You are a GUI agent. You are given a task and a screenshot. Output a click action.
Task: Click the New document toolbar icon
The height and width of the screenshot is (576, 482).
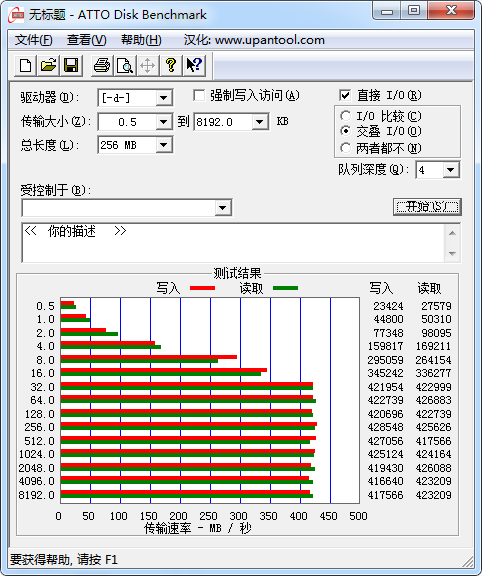coord(25,66)
